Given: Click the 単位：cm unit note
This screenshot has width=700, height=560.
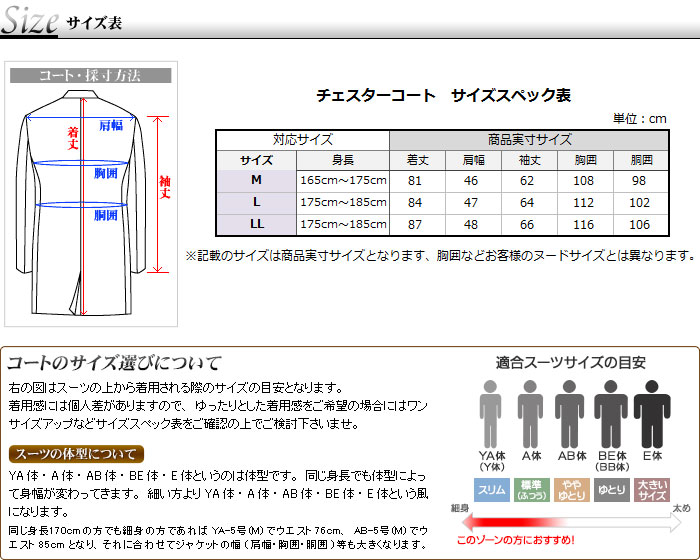Looking at the screenshot, I should point(640,119).
